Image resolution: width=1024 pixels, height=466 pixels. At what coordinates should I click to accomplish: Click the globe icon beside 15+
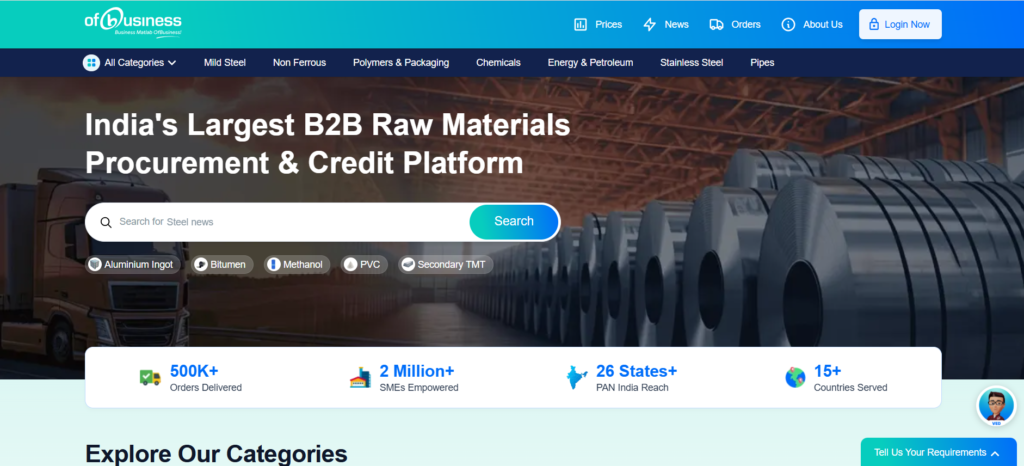click(x=795, y=377)
